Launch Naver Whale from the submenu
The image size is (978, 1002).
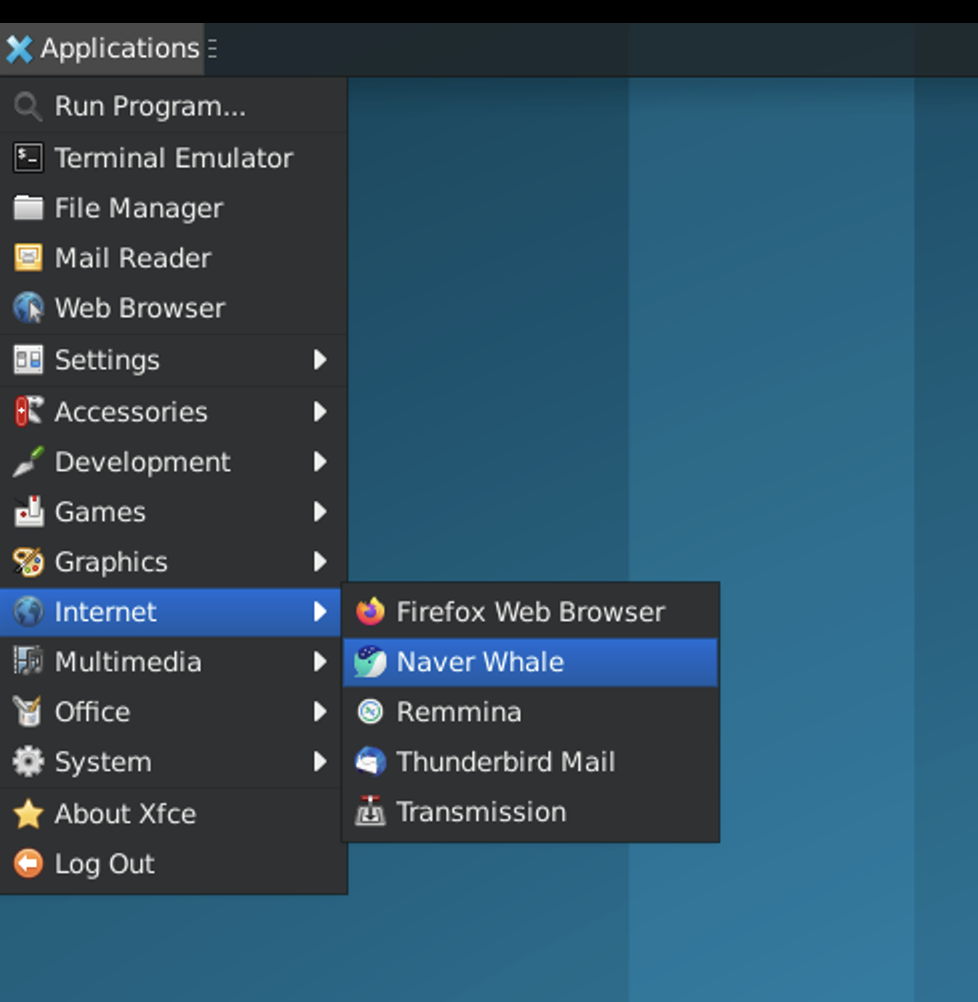click(530, 662)
